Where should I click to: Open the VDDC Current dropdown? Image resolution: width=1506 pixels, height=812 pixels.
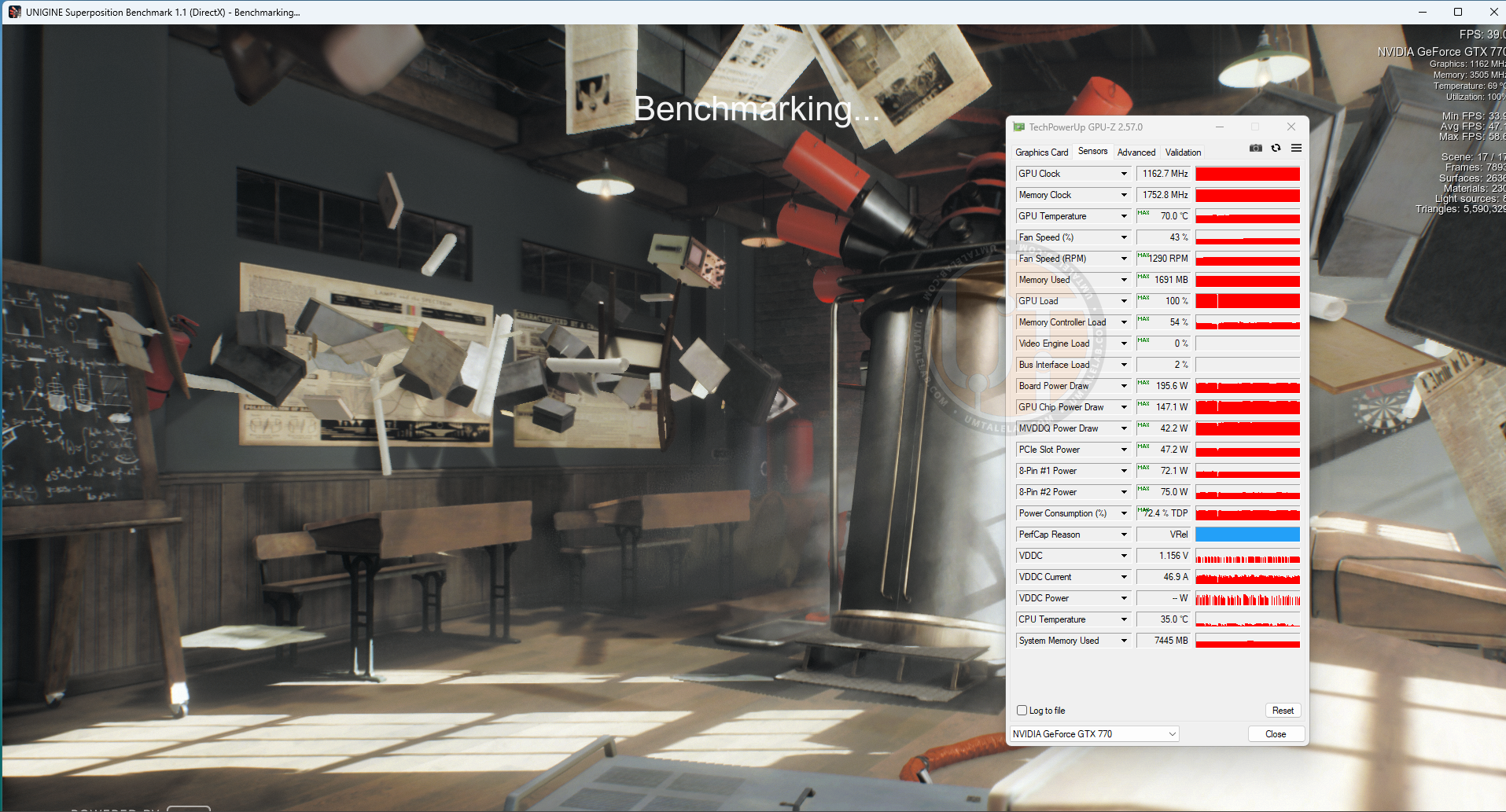click(1124, 577)
